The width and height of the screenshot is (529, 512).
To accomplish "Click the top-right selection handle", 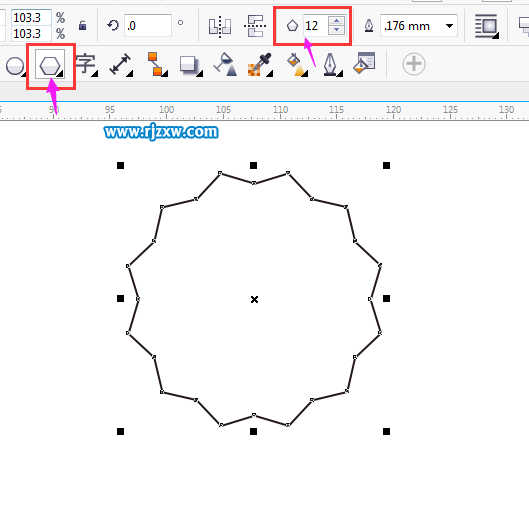I will coord(386,165).
